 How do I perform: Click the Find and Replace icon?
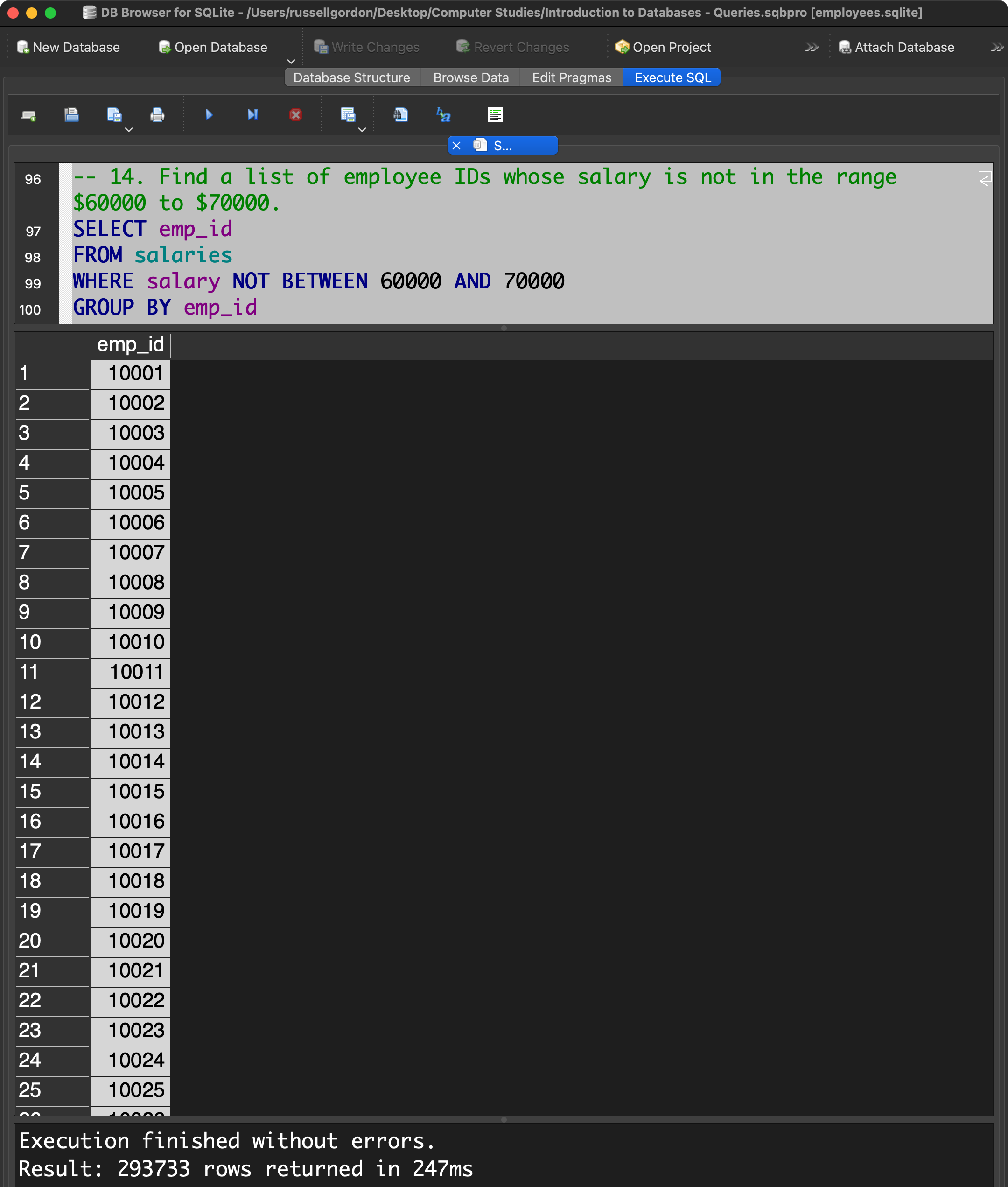pyautogui.click(x=443, y=115)
